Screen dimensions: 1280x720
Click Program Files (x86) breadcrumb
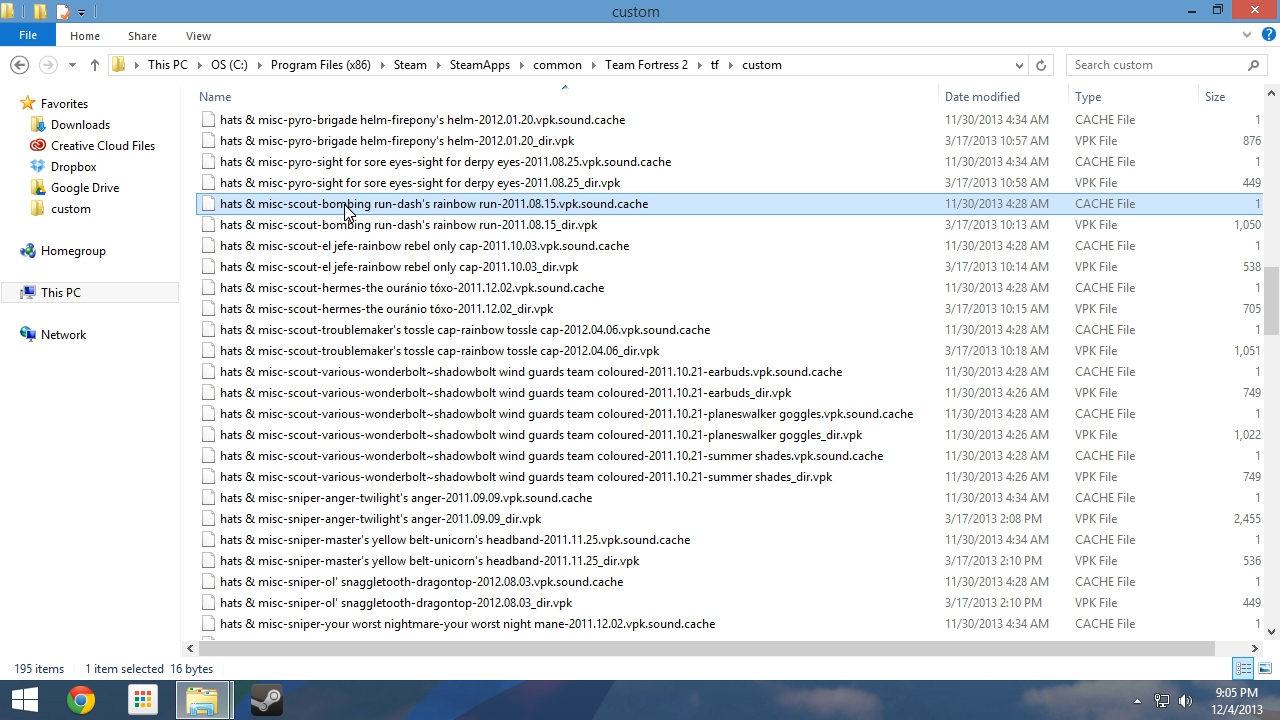point(320,65)
